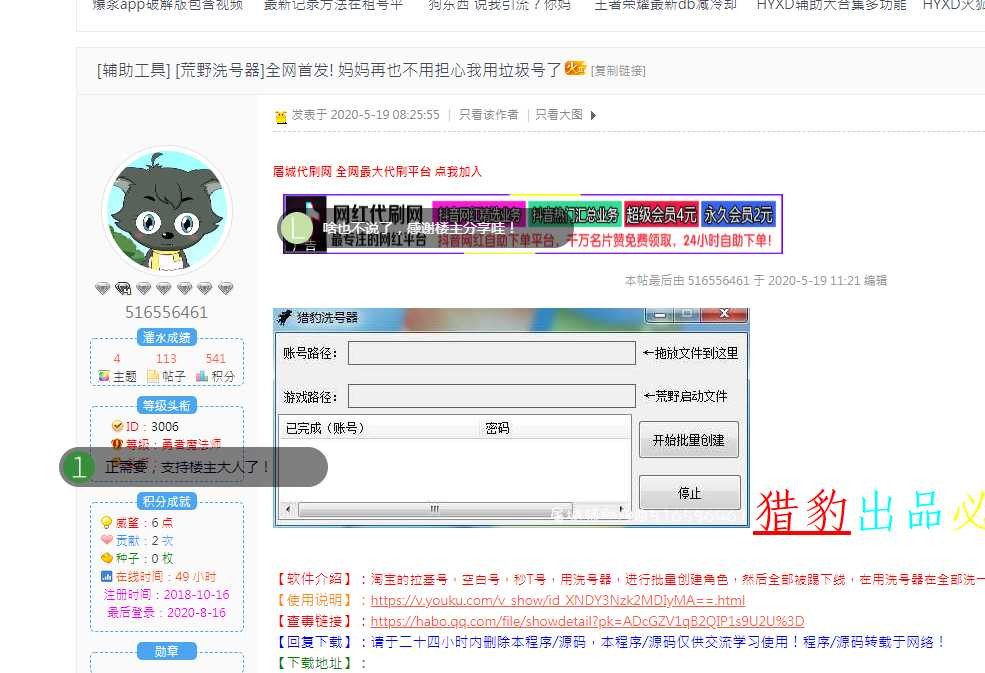Click the row of diamond rank icons
Screen dimensions: 985x673
(164, 288)
